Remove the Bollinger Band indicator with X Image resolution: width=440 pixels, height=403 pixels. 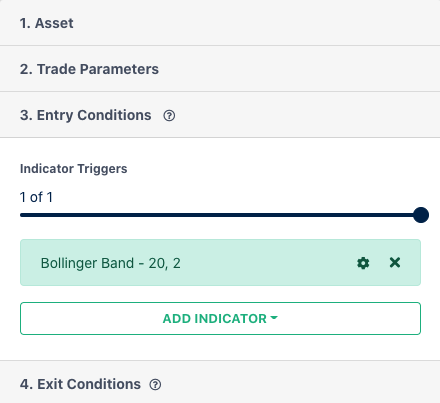click(395, 263)
